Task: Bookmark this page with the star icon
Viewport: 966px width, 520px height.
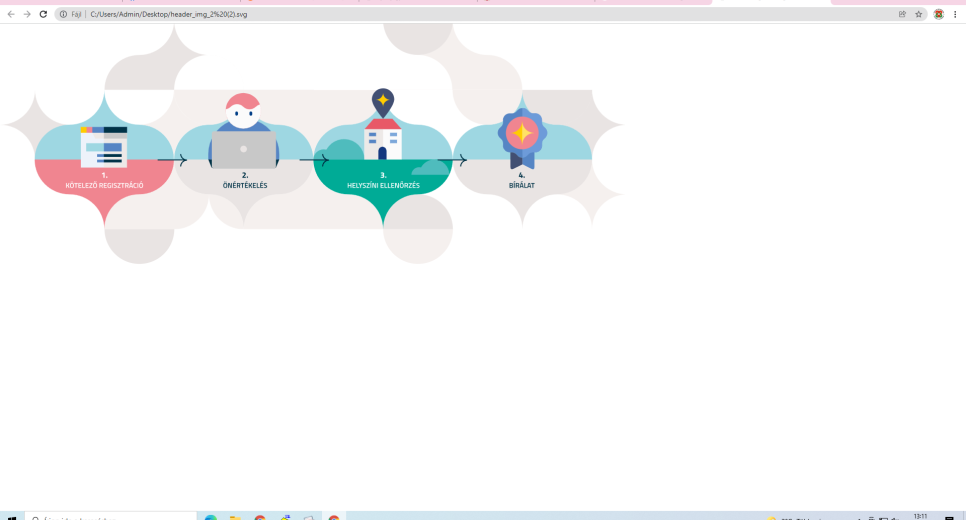Action: click(918, 14)
